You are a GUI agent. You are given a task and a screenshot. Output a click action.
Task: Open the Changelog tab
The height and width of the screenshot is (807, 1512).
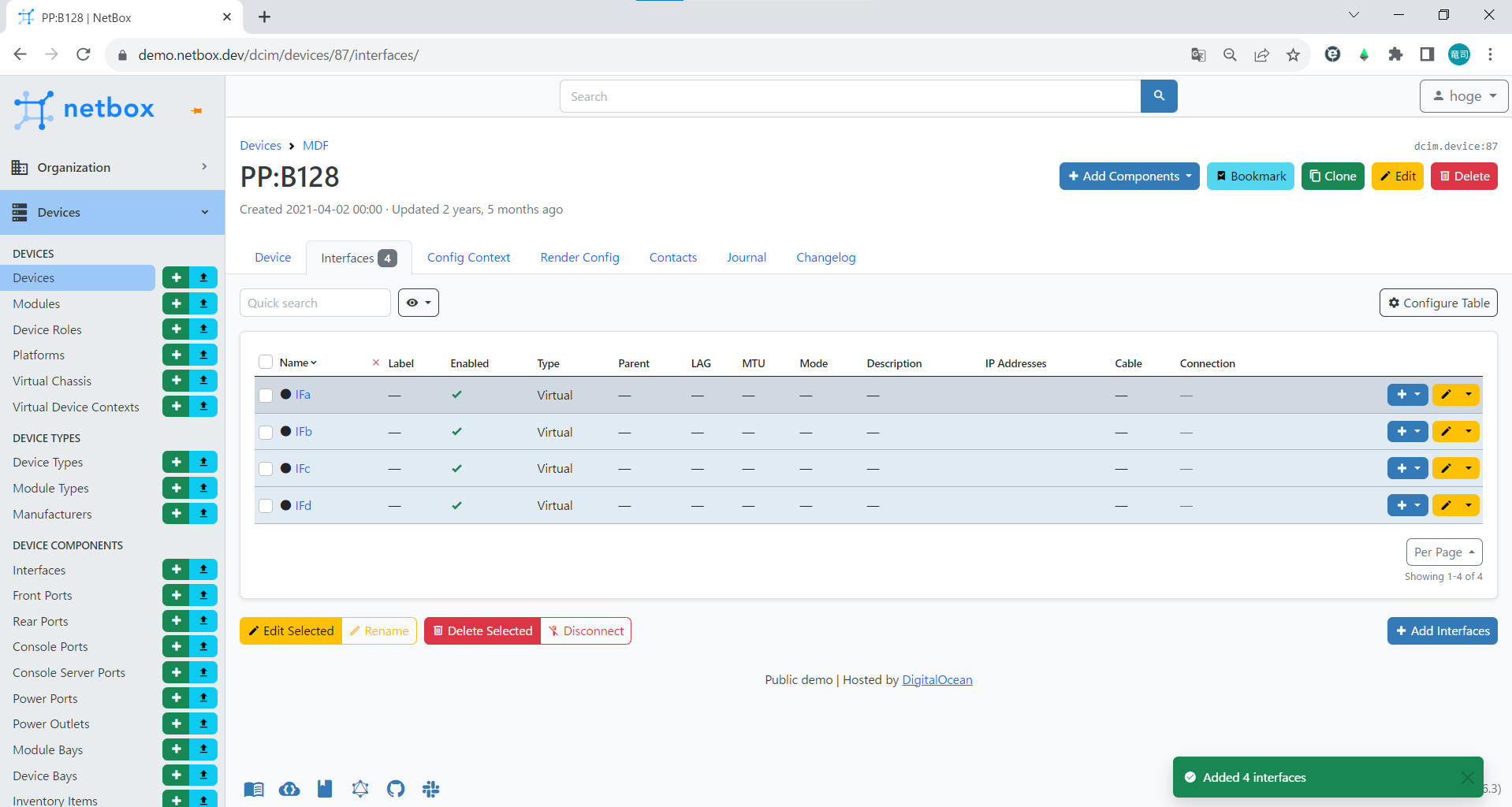825,257
